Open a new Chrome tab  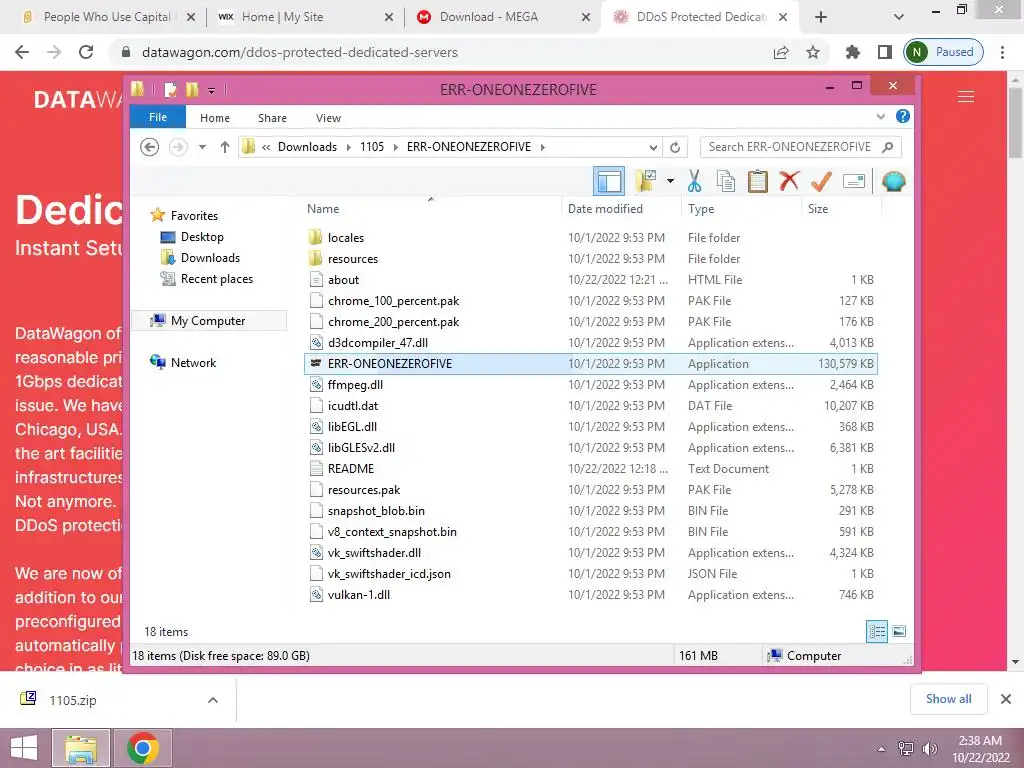click(821, 18)
